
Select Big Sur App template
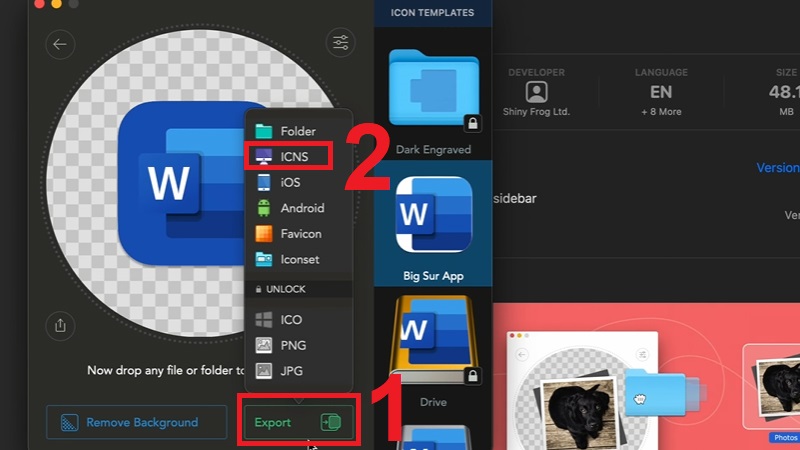[433, 223]
